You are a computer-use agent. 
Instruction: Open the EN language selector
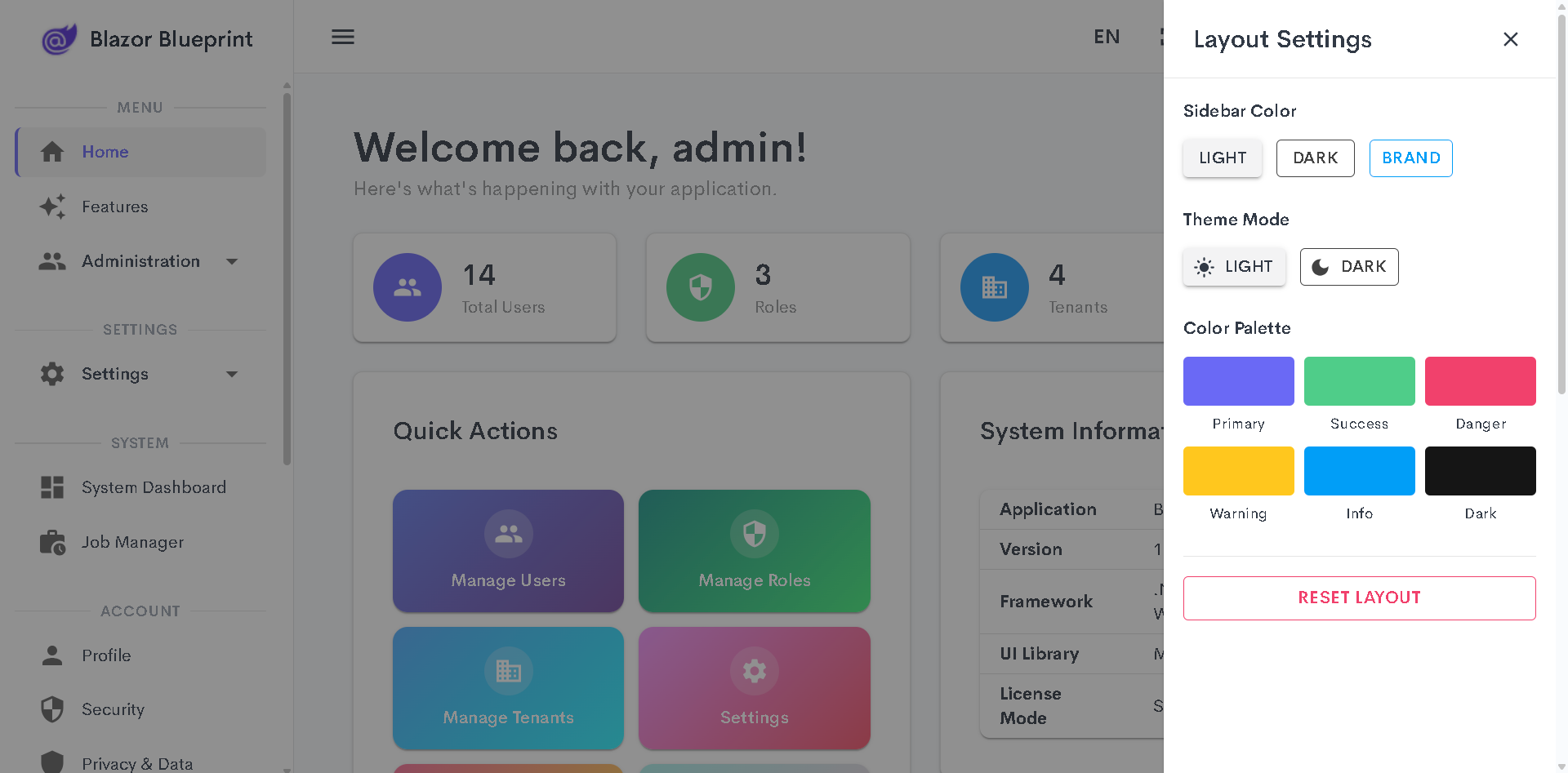(x=1107, y=37)
